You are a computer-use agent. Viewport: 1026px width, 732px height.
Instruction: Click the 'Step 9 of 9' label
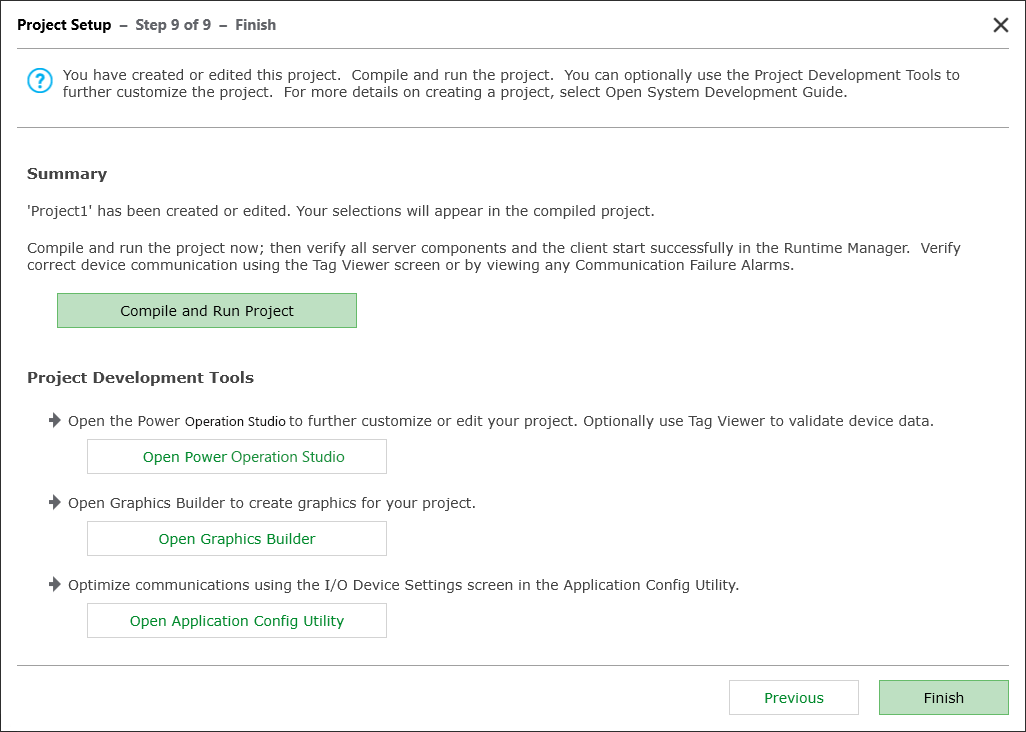point(173,25)
